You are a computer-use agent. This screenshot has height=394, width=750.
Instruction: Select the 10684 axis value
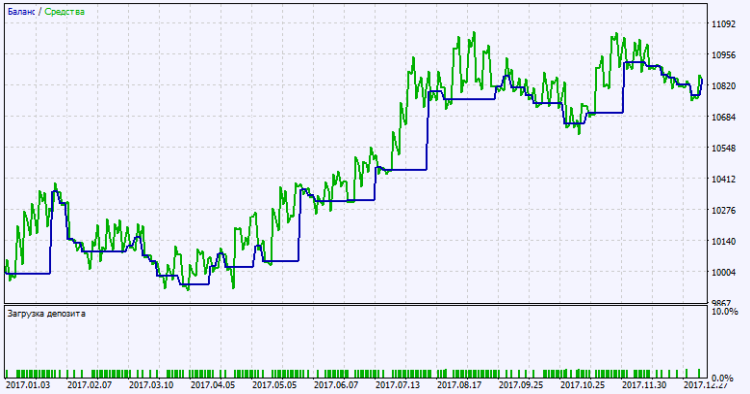tap(724, 117)
